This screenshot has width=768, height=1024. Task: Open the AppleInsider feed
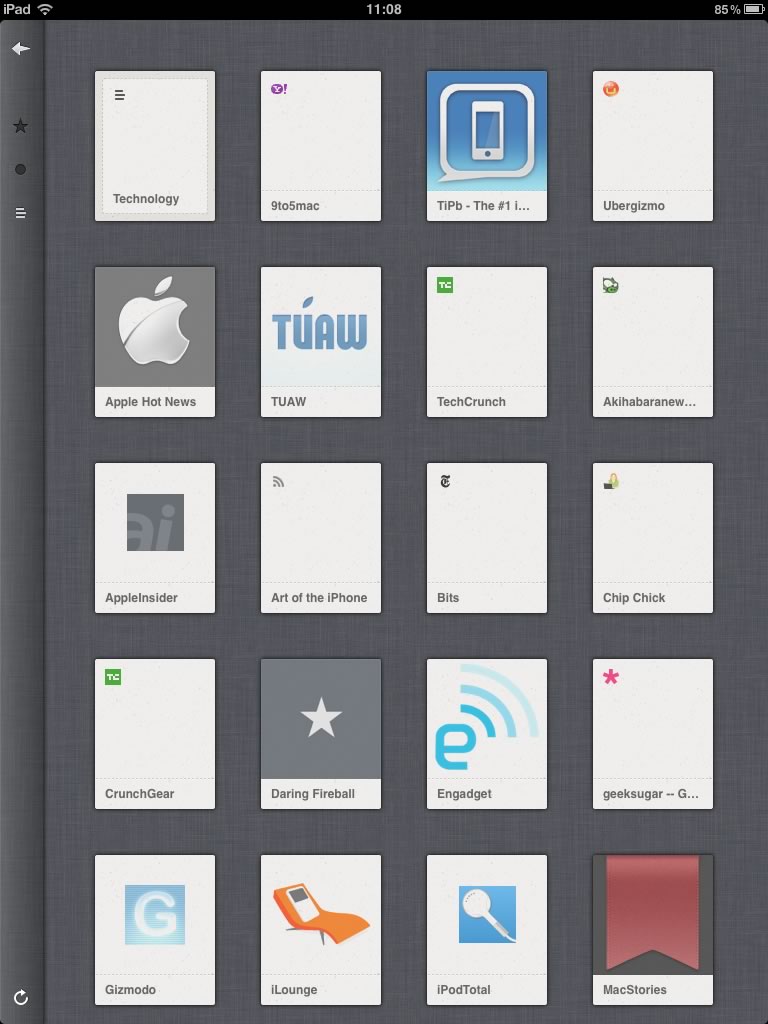pos(155,537)
